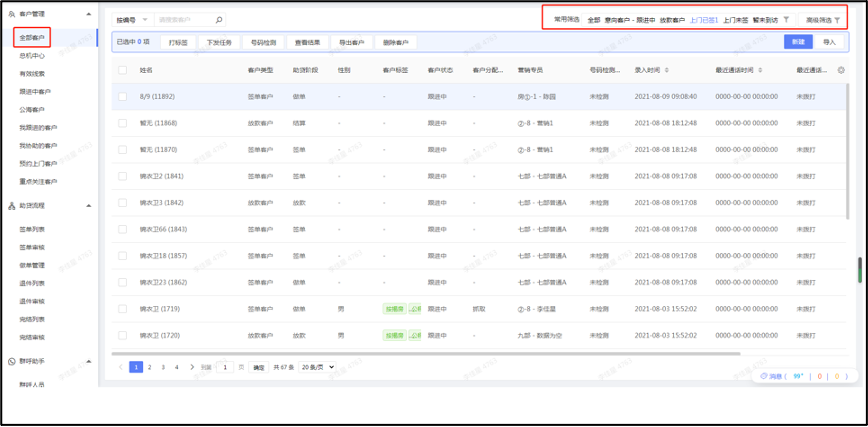Image resolution: width=868 pixels, height=427 pixels.
Task: Click the 导出客户 button
Action: click(352, 42)
